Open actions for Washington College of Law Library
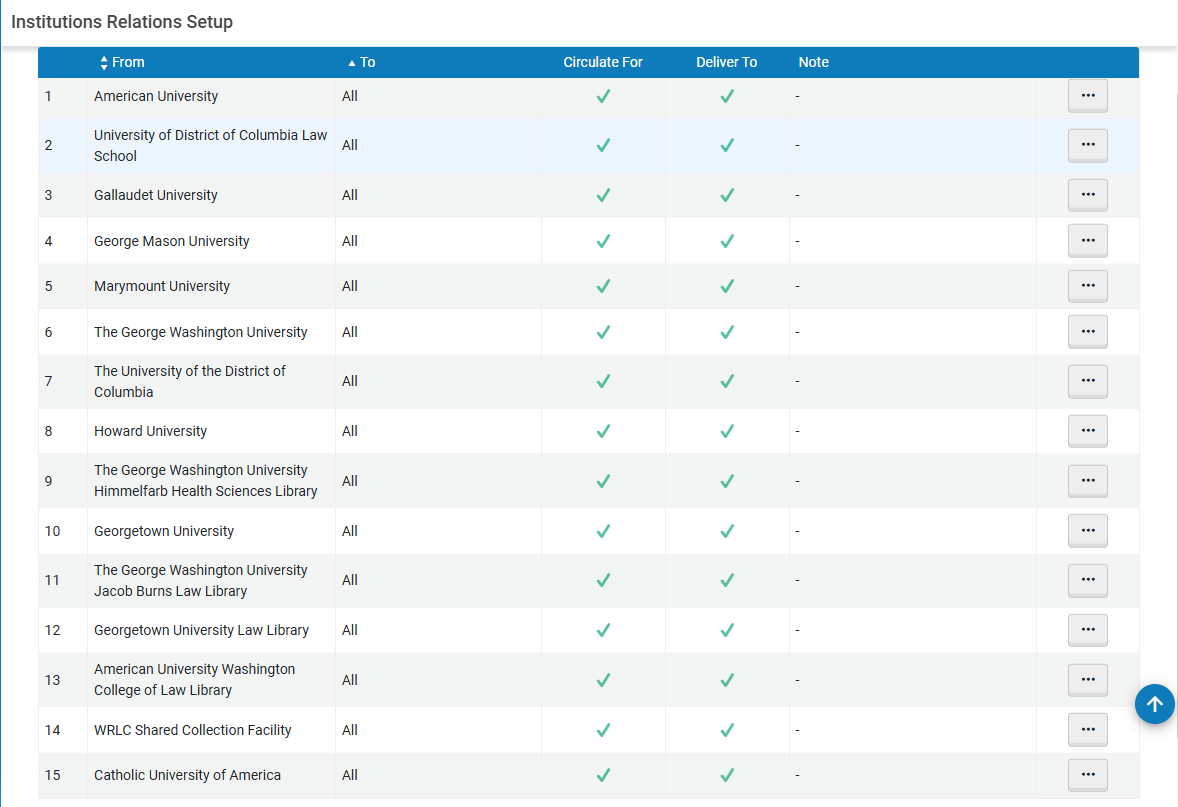The height and width of the screenshot is (807, 1178). click(1087, 679)
